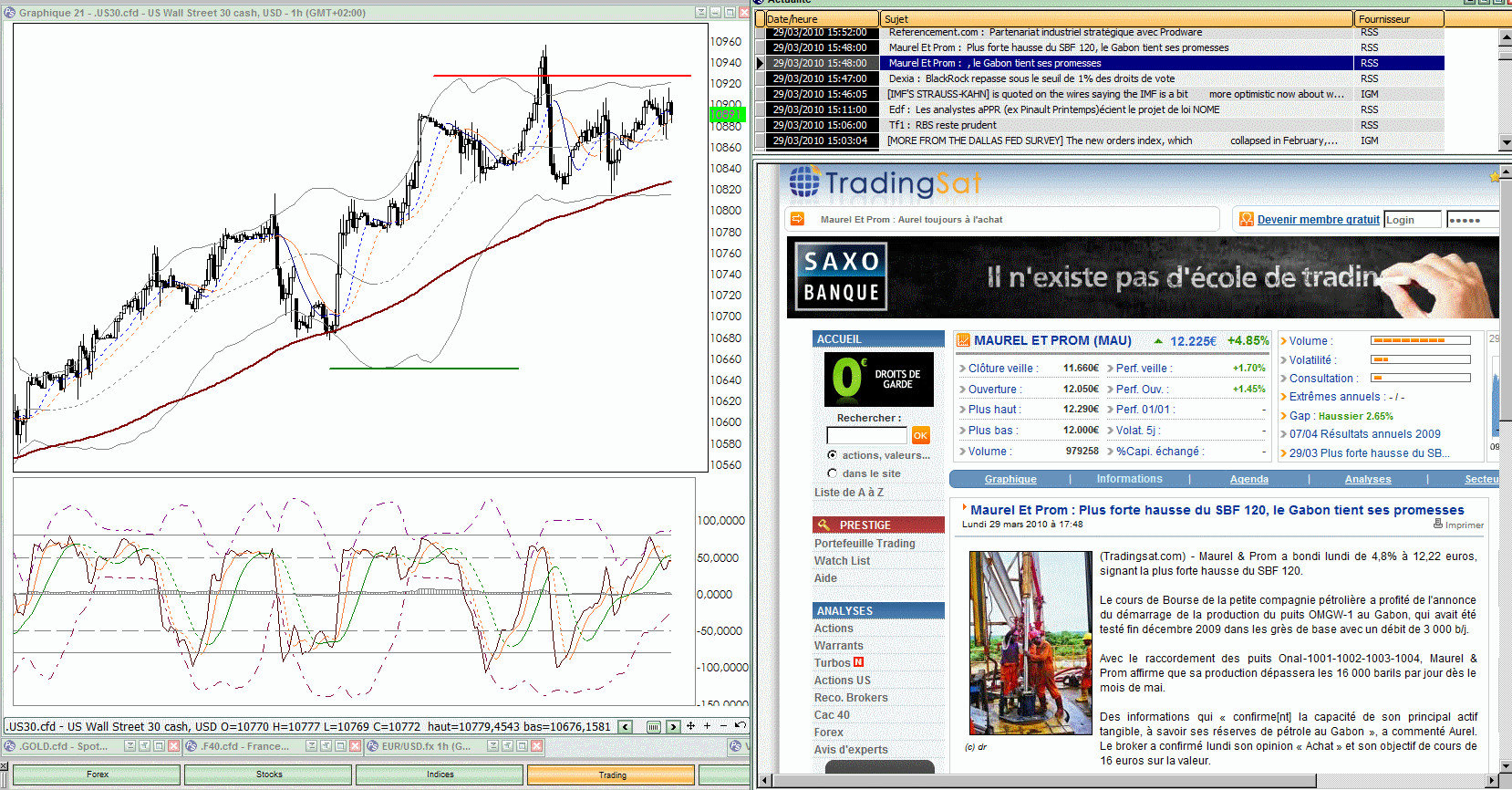
Task: Activate the chart move crosshair tool
Action: point(690,726)
